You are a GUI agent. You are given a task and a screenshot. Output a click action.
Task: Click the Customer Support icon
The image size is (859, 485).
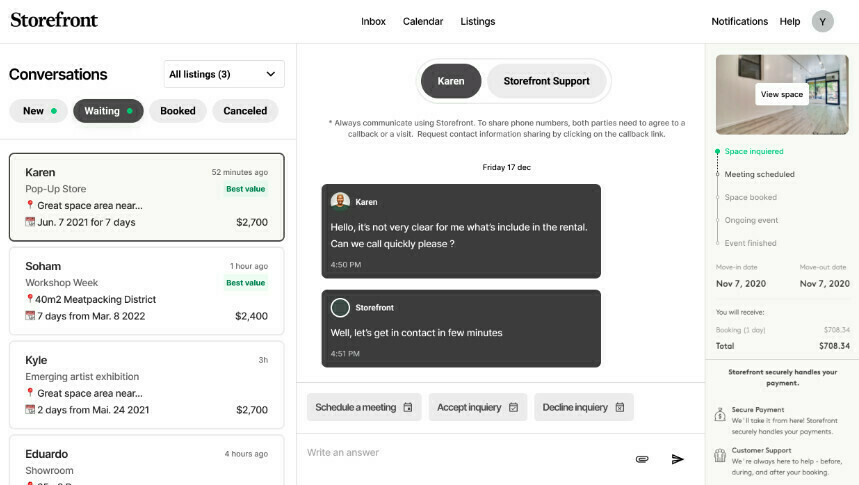coord(720,455)
